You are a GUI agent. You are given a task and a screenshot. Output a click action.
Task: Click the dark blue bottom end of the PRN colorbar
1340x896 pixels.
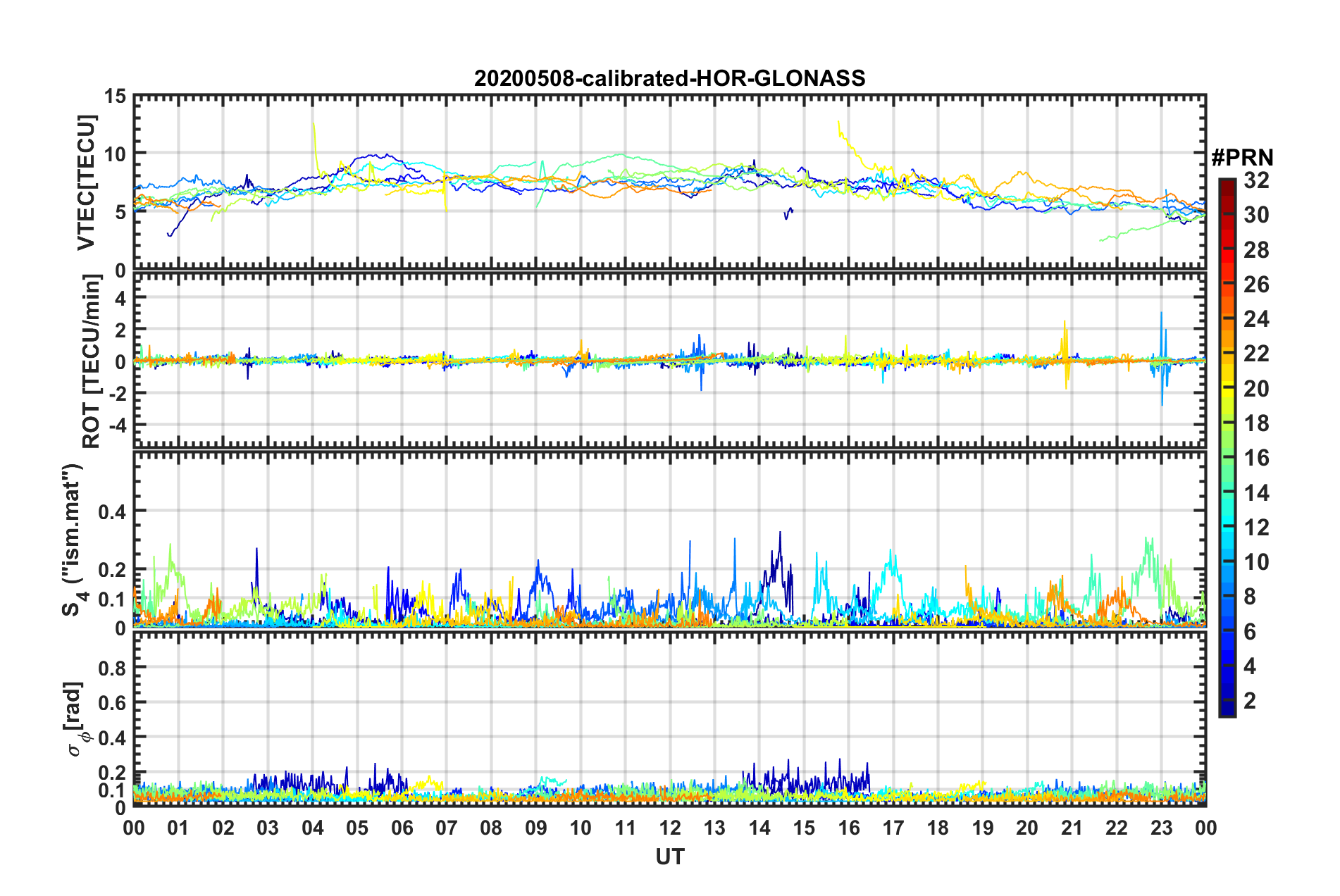click(1227, 710)
